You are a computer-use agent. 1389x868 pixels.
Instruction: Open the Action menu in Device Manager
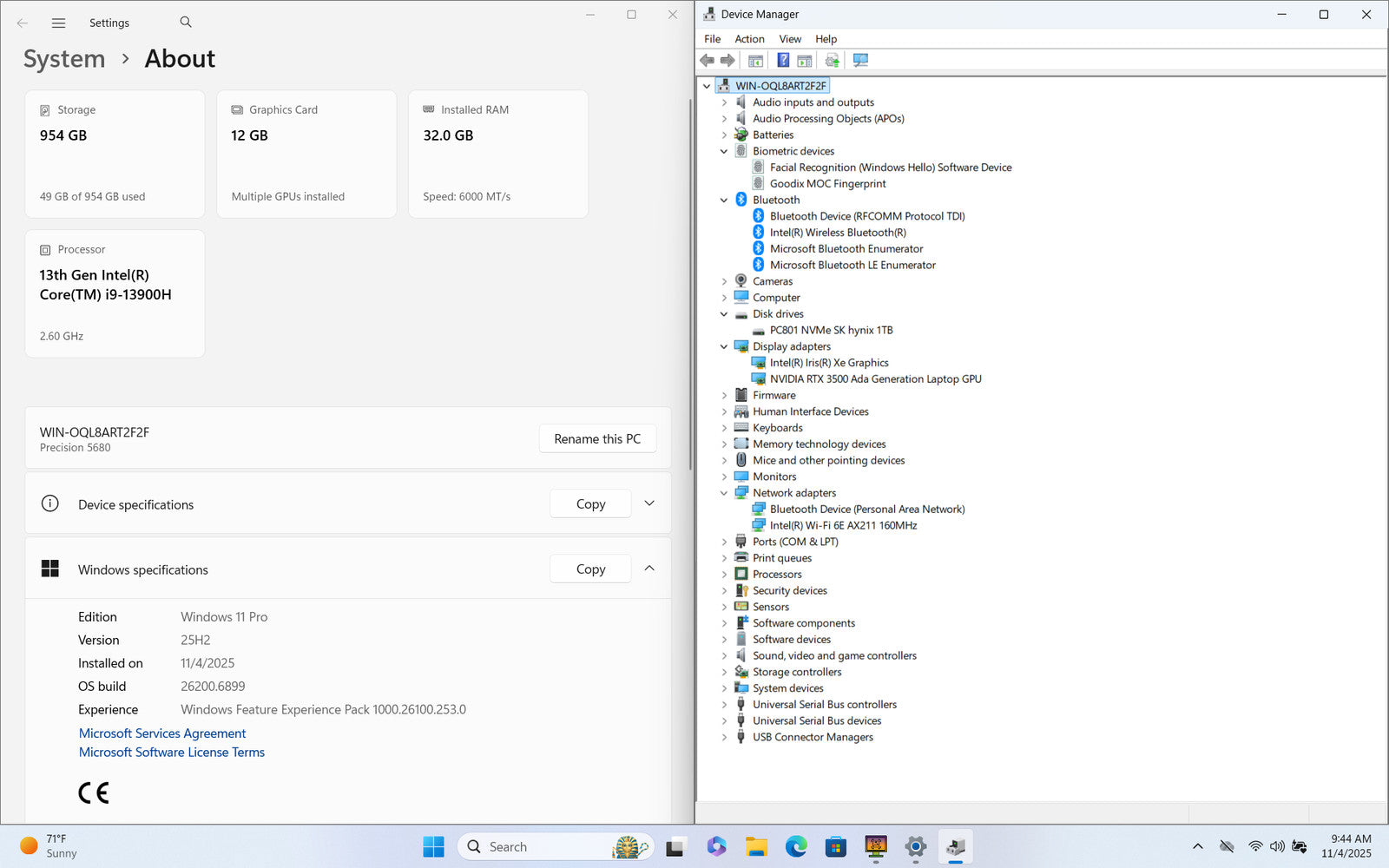click(x=749, y=39)
